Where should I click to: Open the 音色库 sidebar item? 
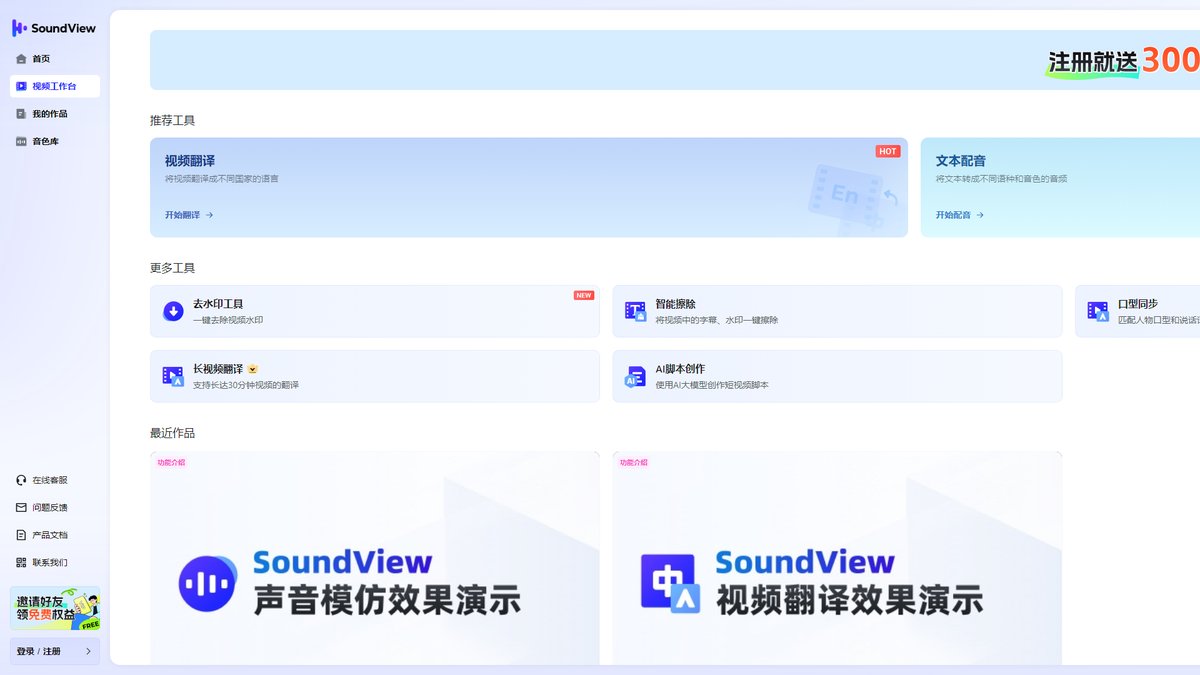[55, 142]
